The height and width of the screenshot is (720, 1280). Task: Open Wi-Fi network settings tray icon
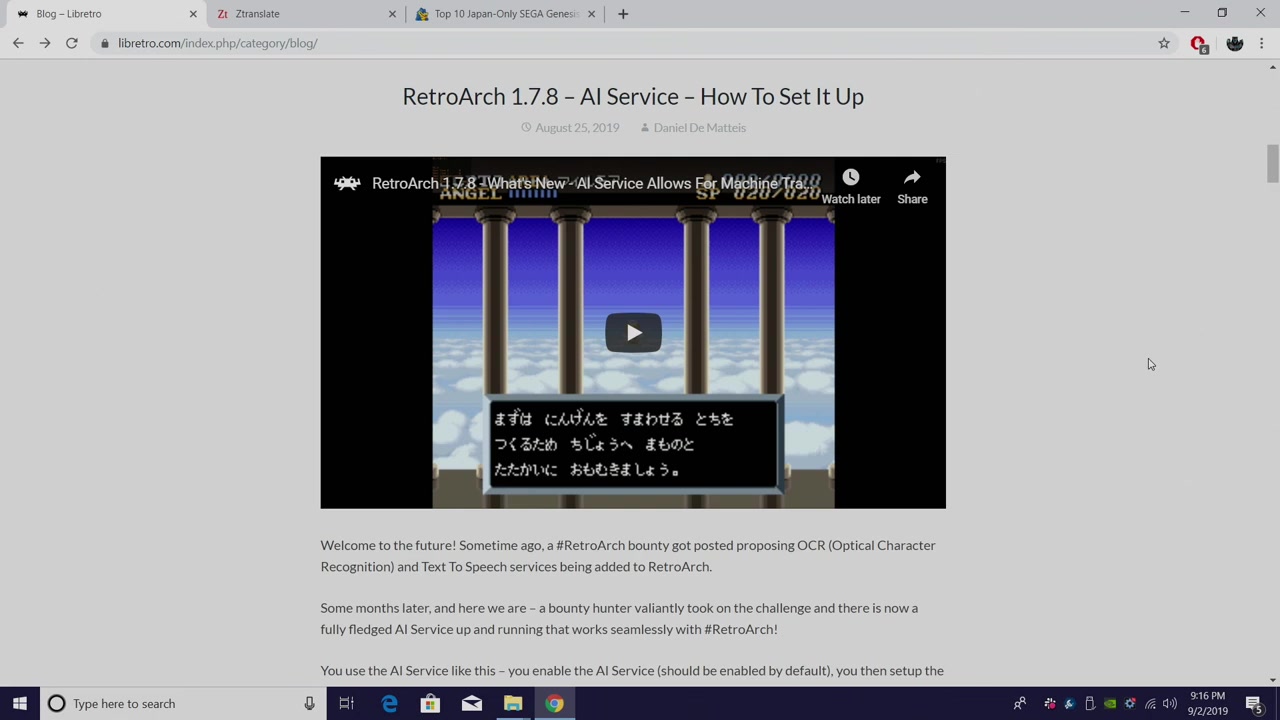1150,704
